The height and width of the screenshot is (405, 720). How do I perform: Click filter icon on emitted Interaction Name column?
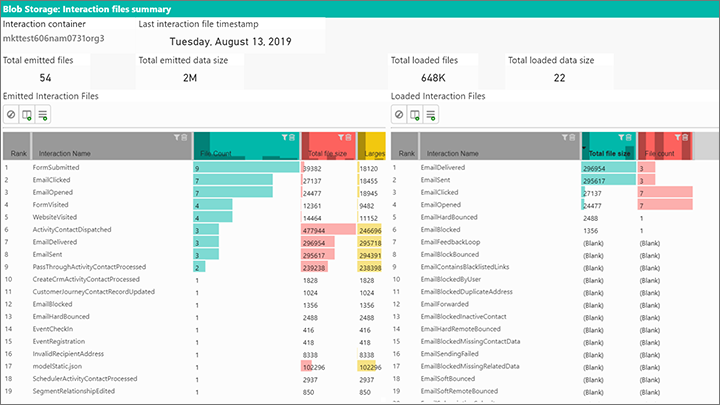(x=176, y=137)
